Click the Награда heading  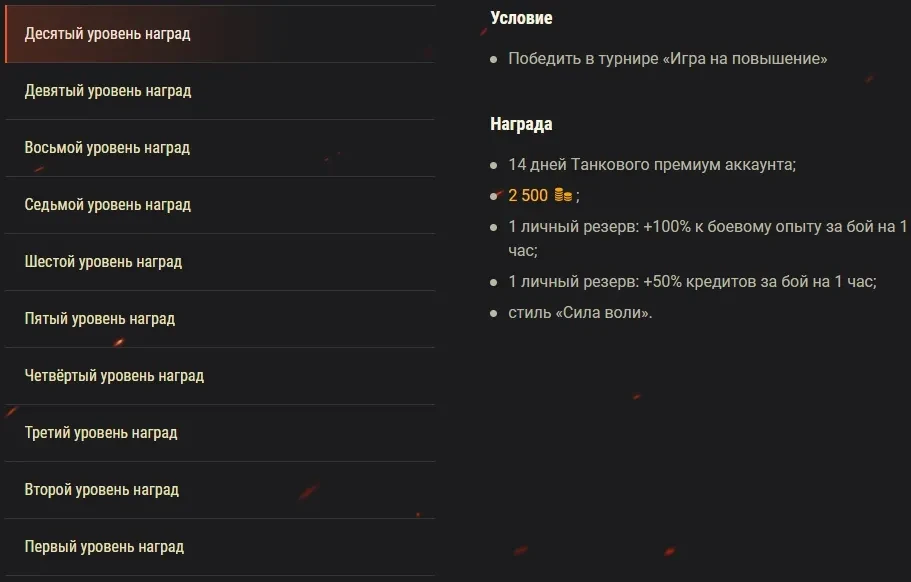521,125
